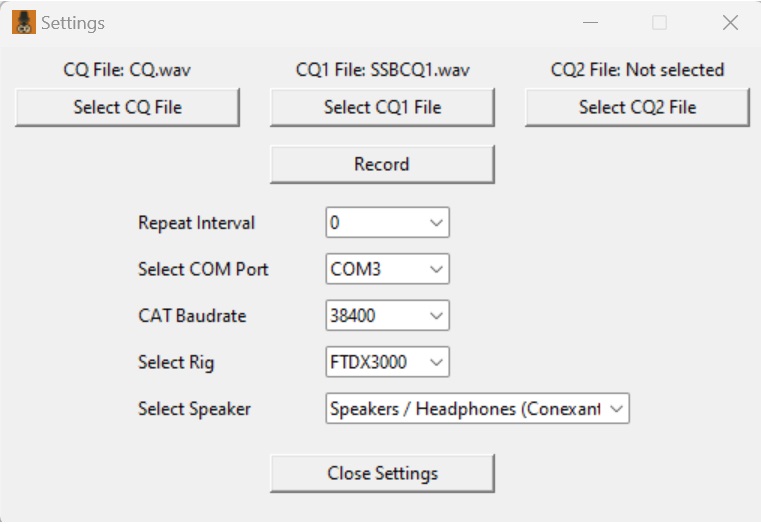Viewport: 761px width, 524px height.
Task: Click the app icon in the title bar
Action: click(x=24, y=22)
